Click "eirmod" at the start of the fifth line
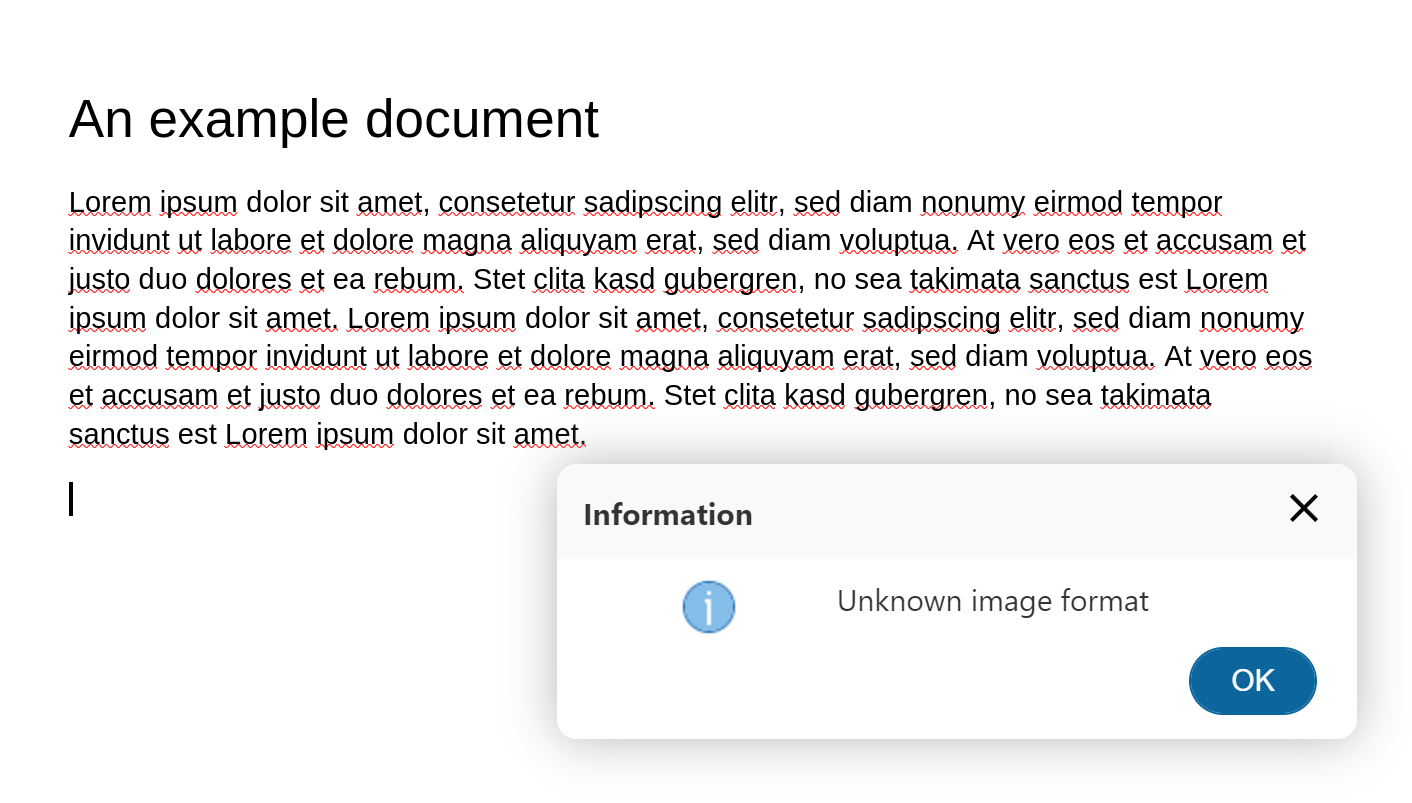The height and width of the screenshot is (803, 1412). coord(113,357)
